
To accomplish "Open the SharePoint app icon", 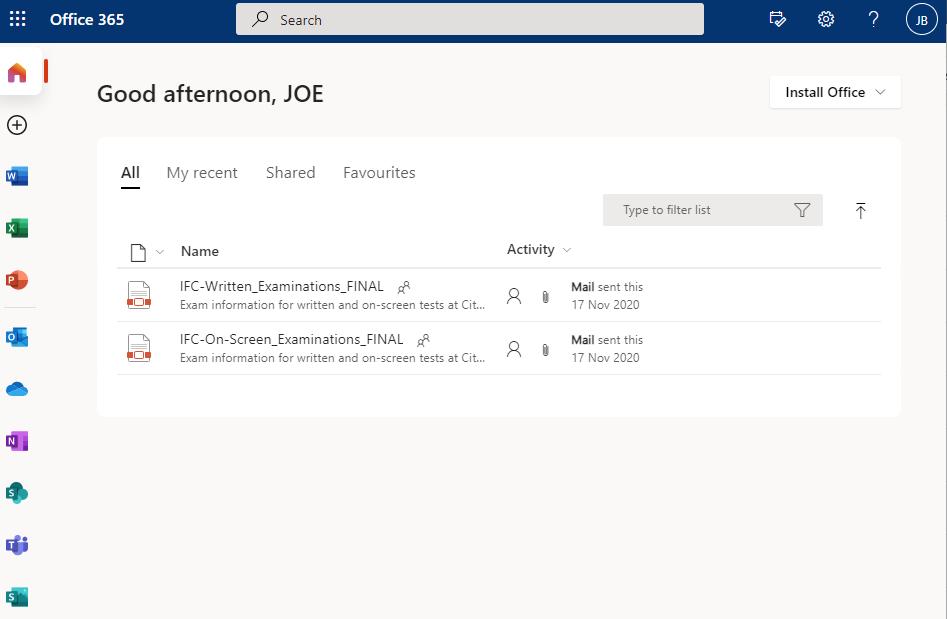I will (17, 493).
